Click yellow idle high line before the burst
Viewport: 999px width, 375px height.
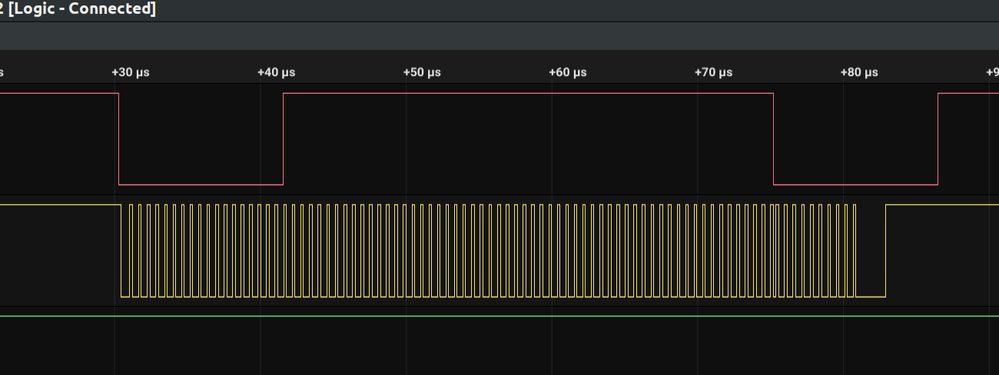click(61, 205)
